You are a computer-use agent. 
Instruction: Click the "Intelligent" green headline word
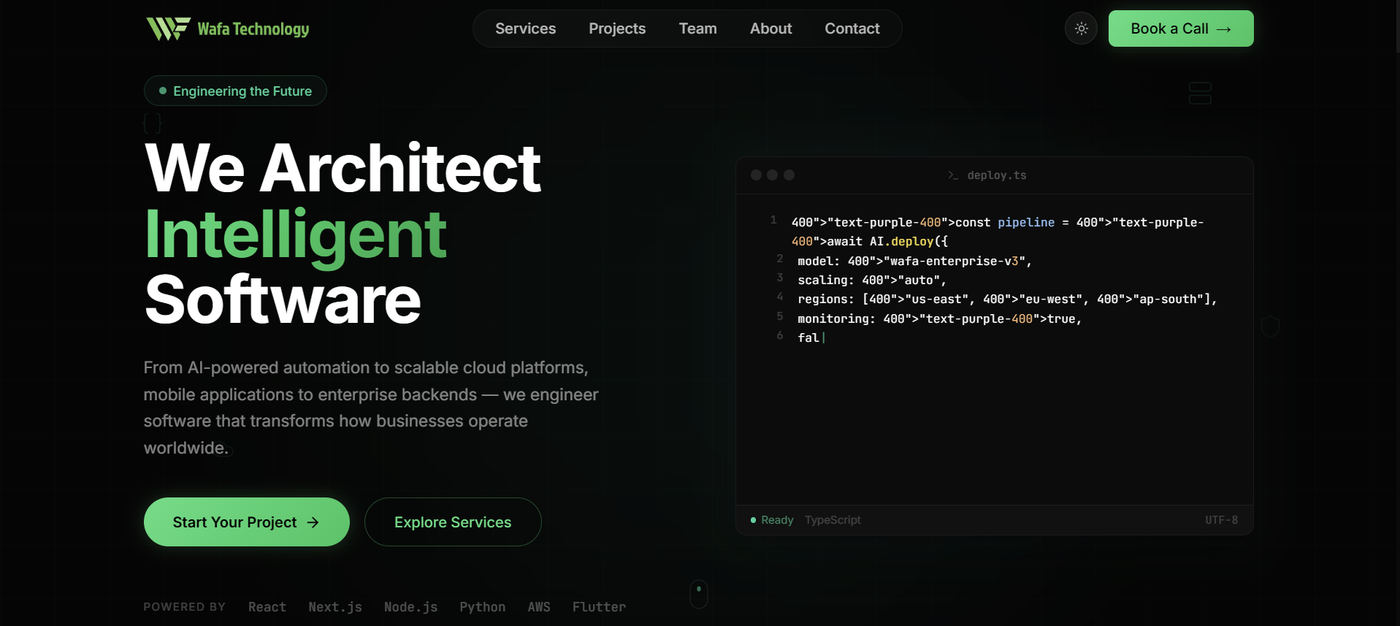click(x=295, y=234)
